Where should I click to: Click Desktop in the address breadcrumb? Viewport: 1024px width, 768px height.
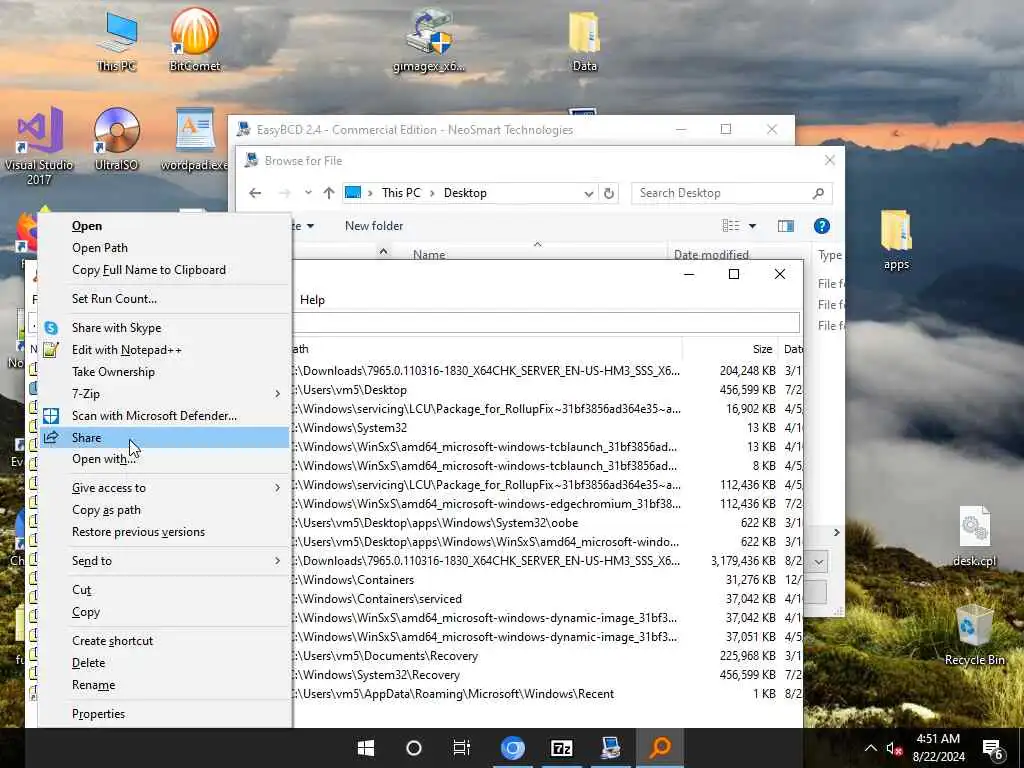tap(465, 193)
